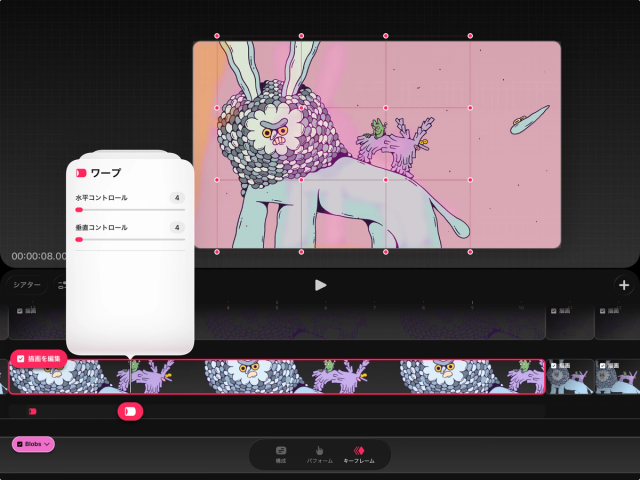Select the top-left warp mesh control point
The image size is (640, 480).
217,36
